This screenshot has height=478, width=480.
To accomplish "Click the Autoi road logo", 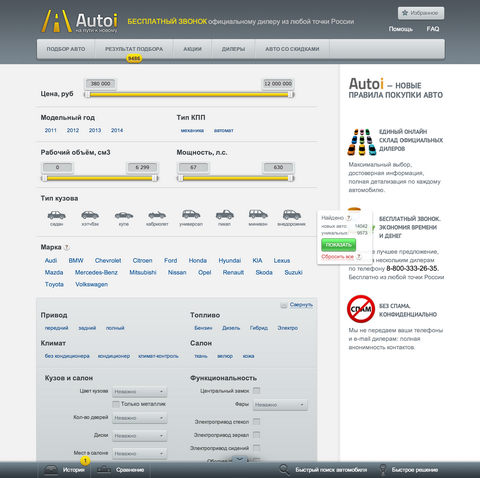I will click(56, 21).
